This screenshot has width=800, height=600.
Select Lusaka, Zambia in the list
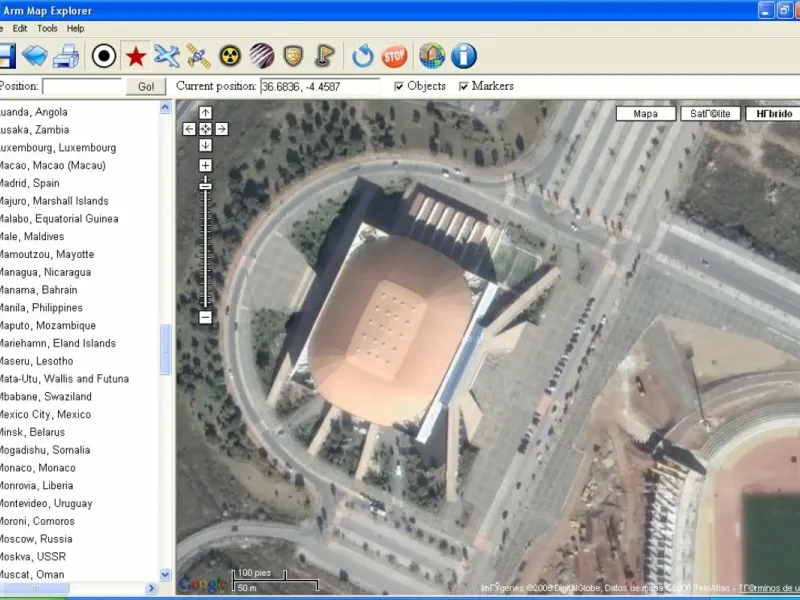(x=35, y=130)
